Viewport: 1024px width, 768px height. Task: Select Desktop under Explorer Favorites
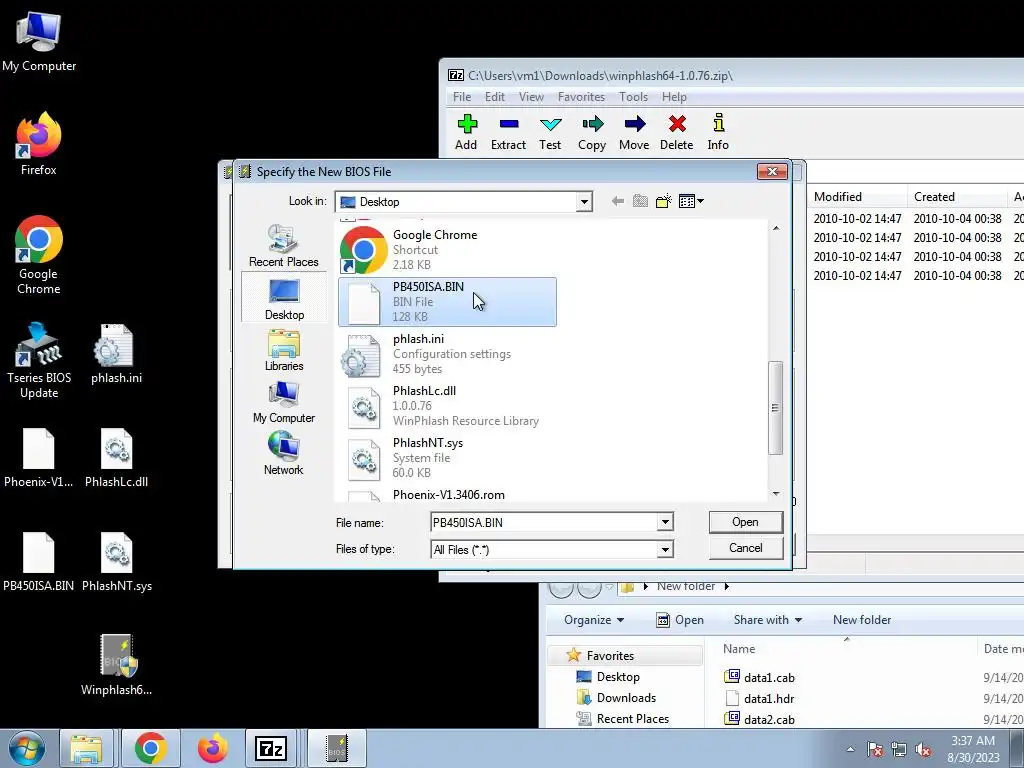click(x=618, y=677)
